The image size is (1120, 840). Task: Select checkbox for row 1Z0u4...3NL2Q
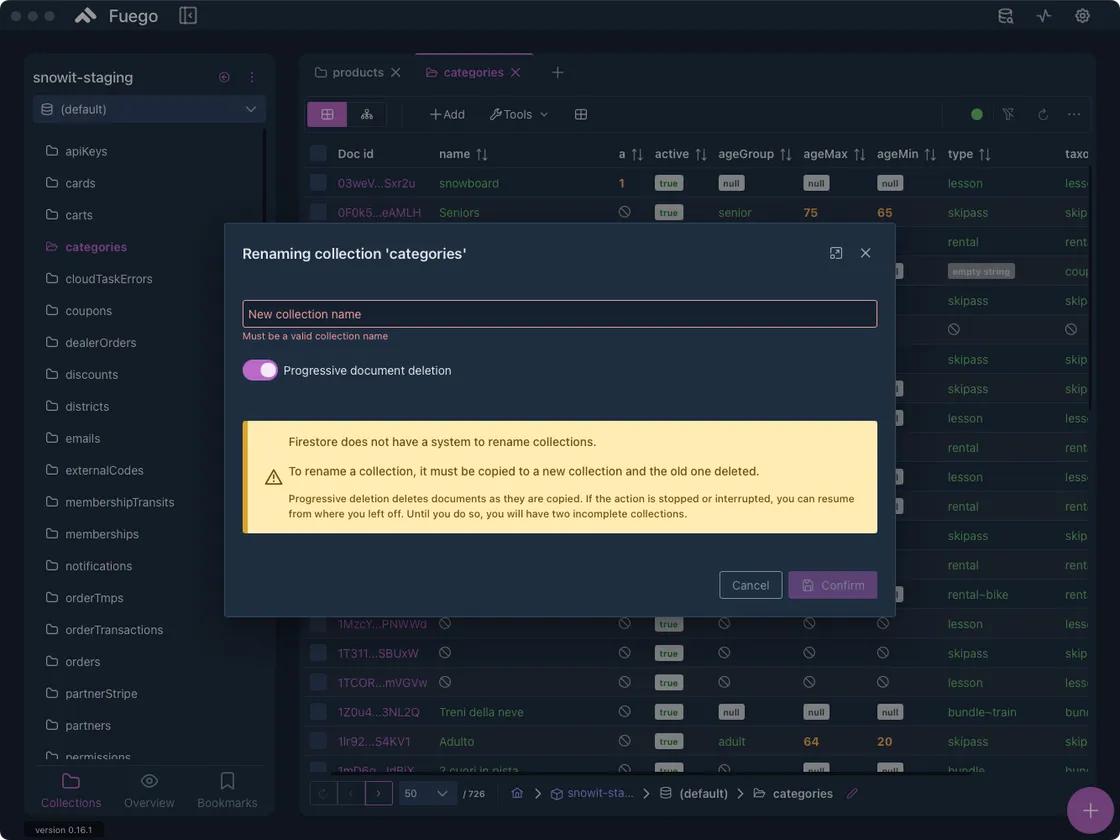[x=318, y=712]
